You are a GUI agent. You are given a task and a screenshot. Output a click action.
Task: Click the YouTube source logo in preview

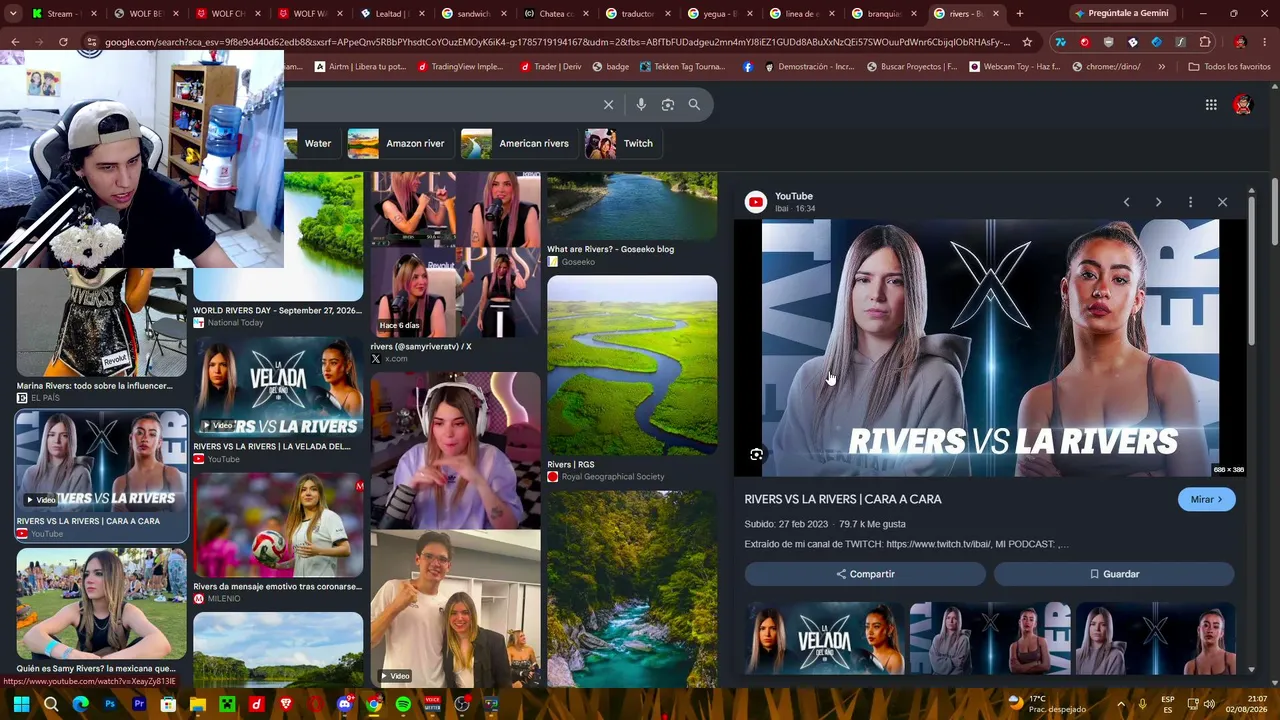click(x=756, y=202)
